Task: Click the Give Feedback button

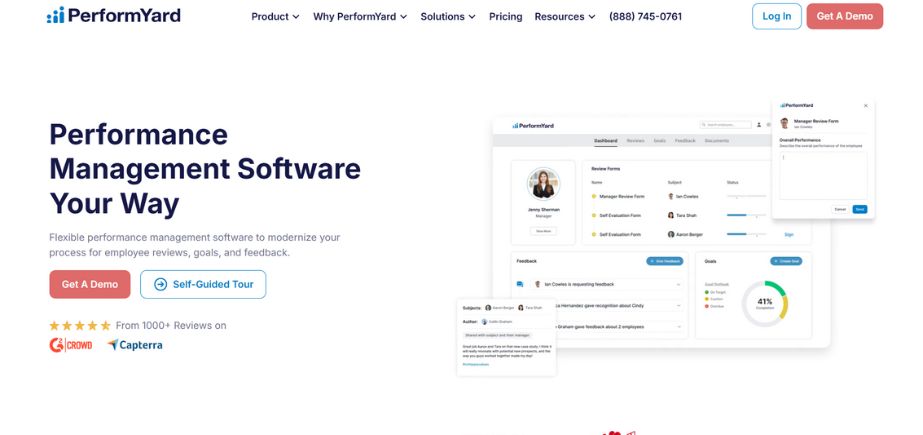Action: [x=665, y=261]
